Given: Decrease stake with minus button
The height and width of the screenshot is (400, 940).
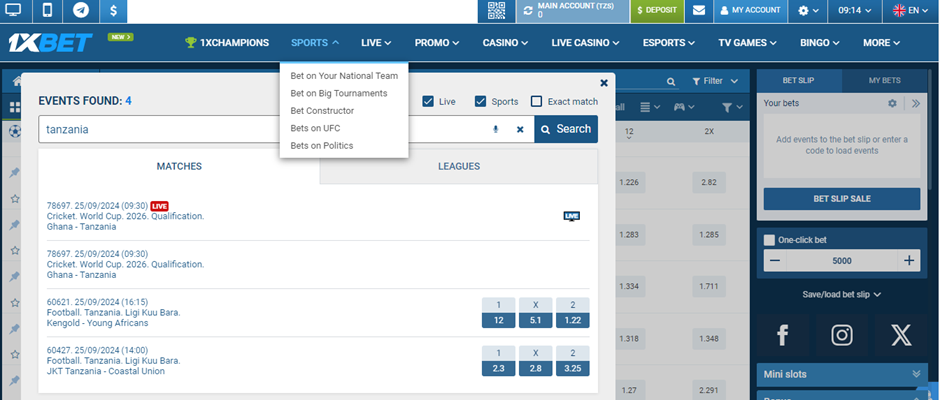Looking at the screenshot, I should pyautogui.click(x=775, y=260).
